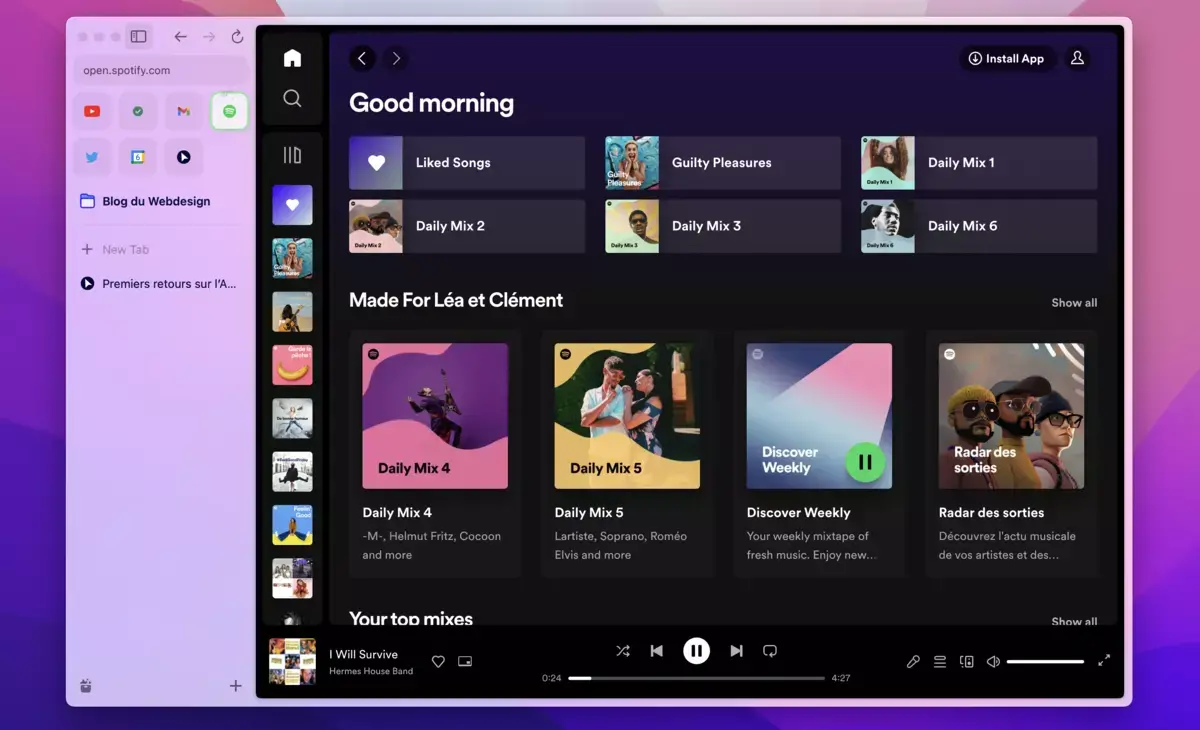Go to the previous track
This screenshot has height=730, width=1200.
click(657, 651)
